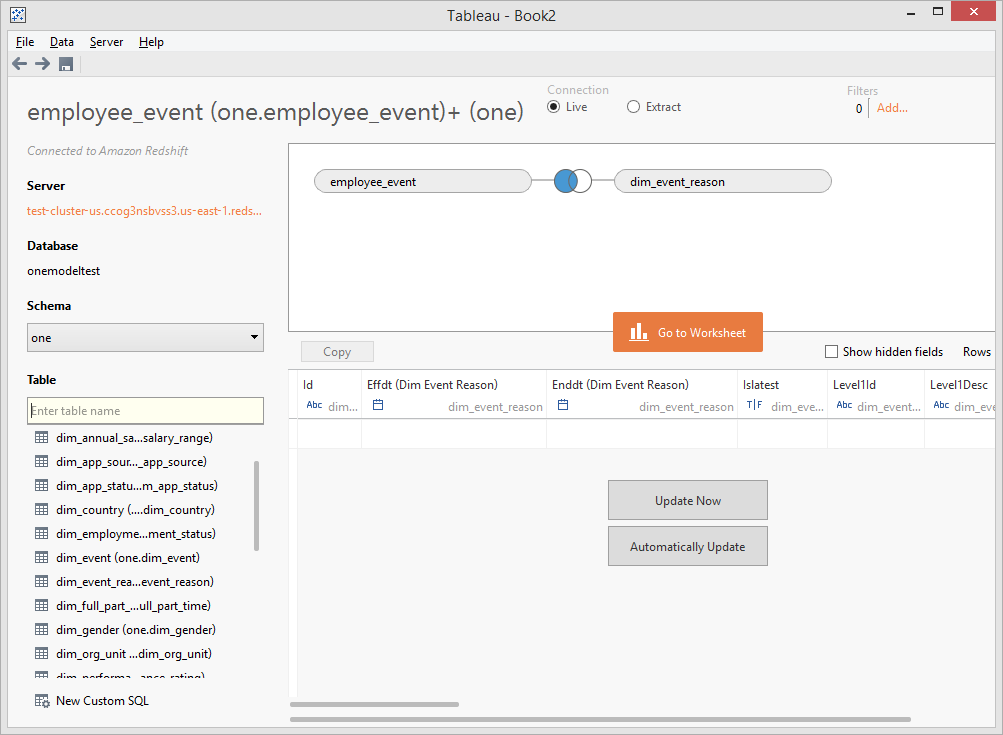This screenshot has width=1003, height=735.
Task: Click date type icon in Enddt column
Action: pyautogui.click(x=563, y=405)
